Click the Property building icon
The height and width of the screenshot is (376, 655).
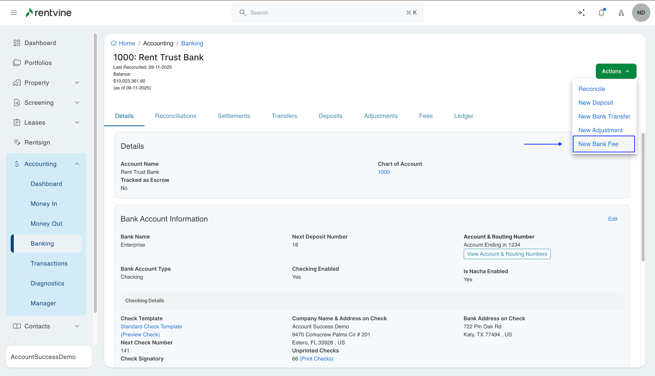tap(17, 83)
